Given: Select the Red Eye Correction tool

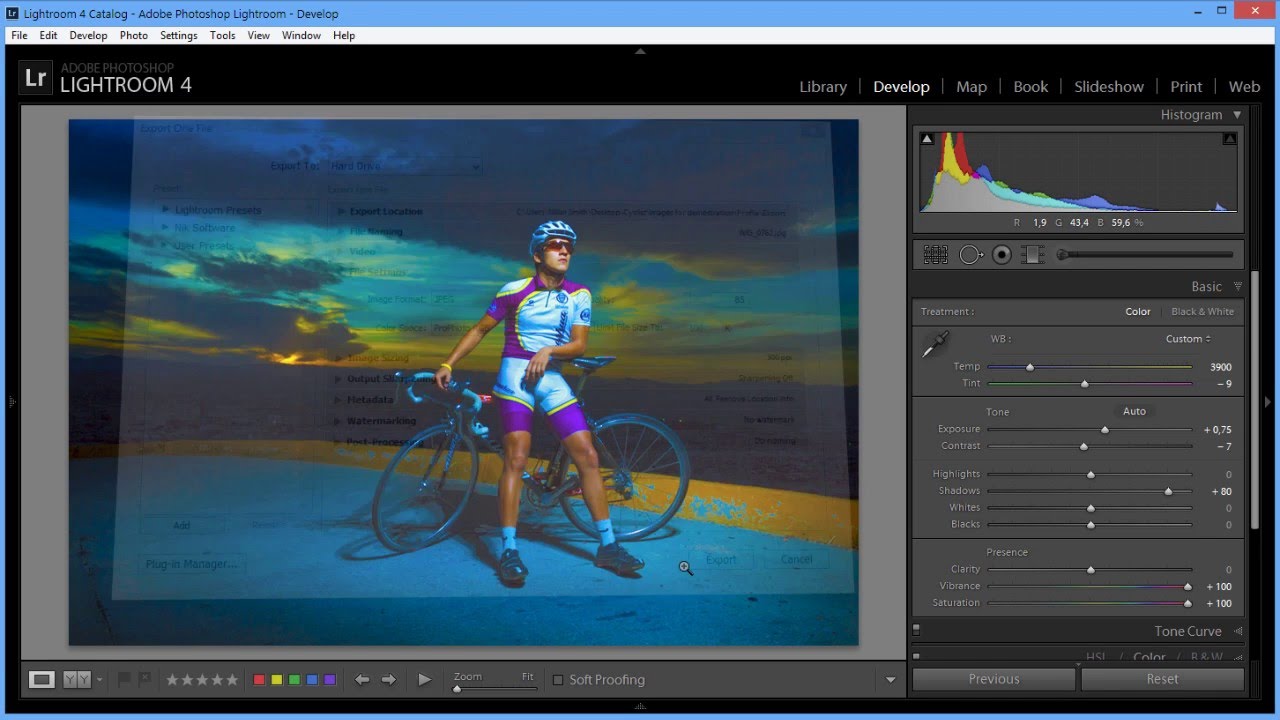Looking at the screenshot, I should 1002,255.
